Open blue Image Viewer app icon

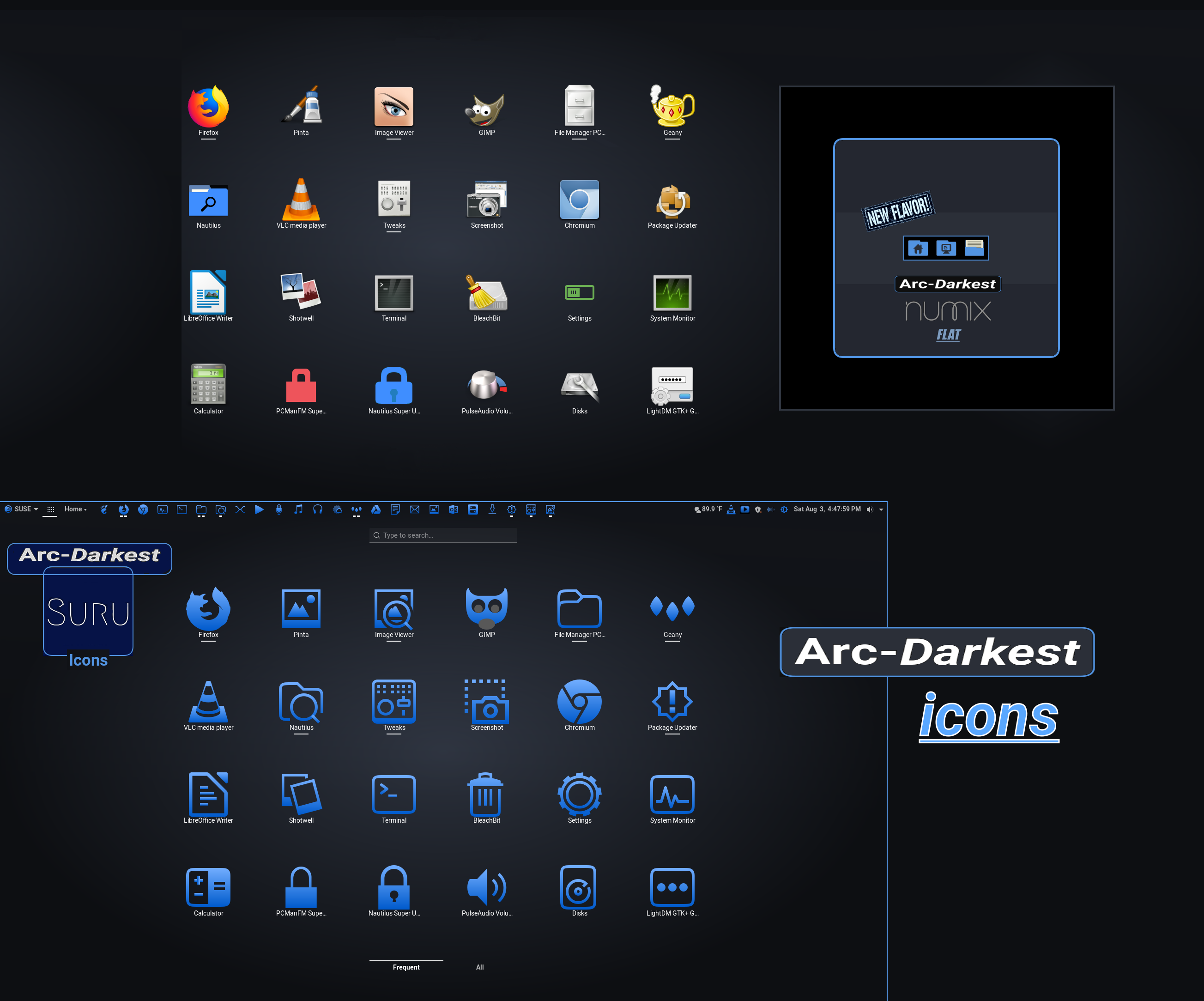[394, 608]
